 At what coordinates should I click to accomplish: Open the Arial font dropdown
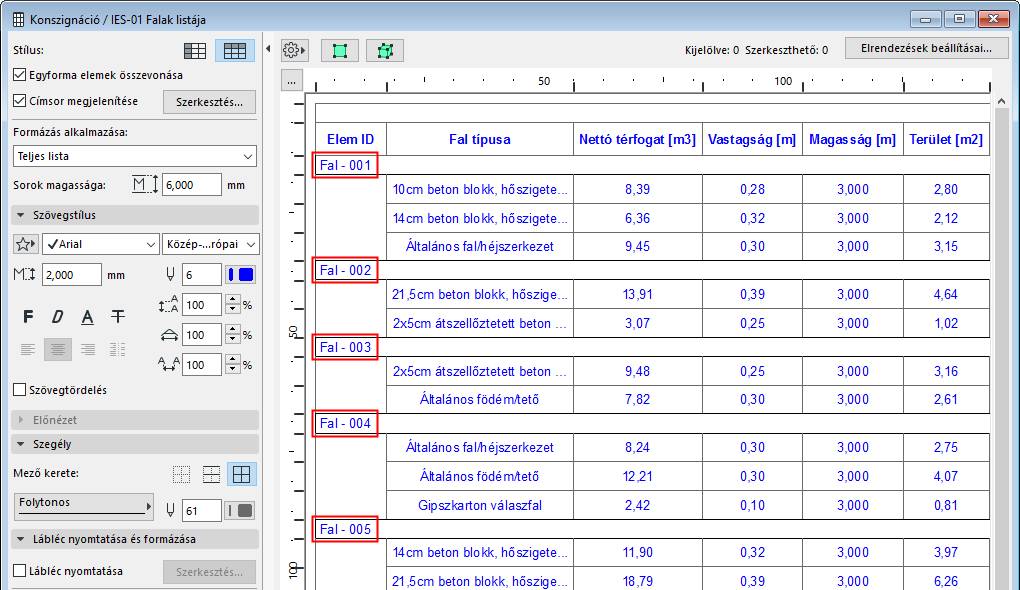click(x=99, y=244)
